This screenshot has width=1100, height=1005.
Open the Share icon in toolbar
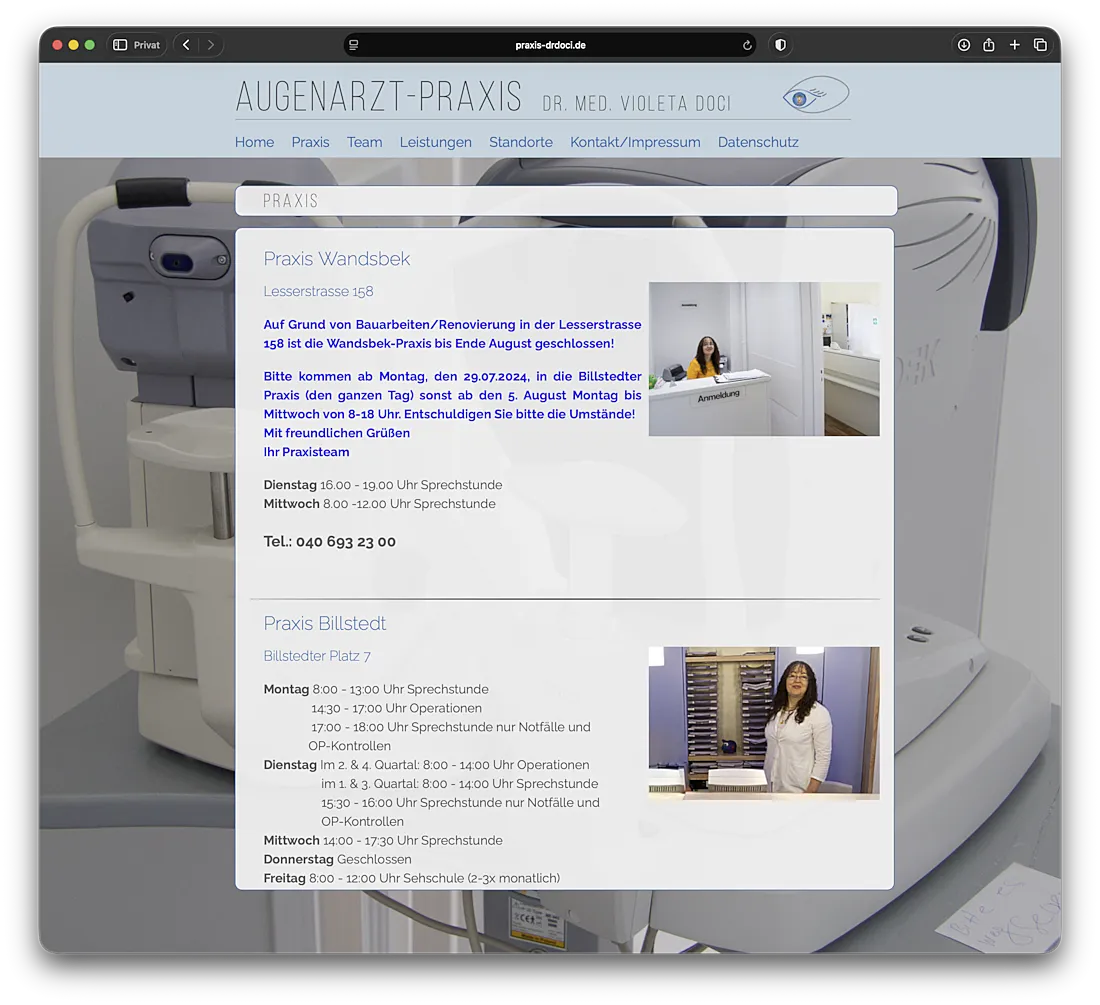point(989,45)
